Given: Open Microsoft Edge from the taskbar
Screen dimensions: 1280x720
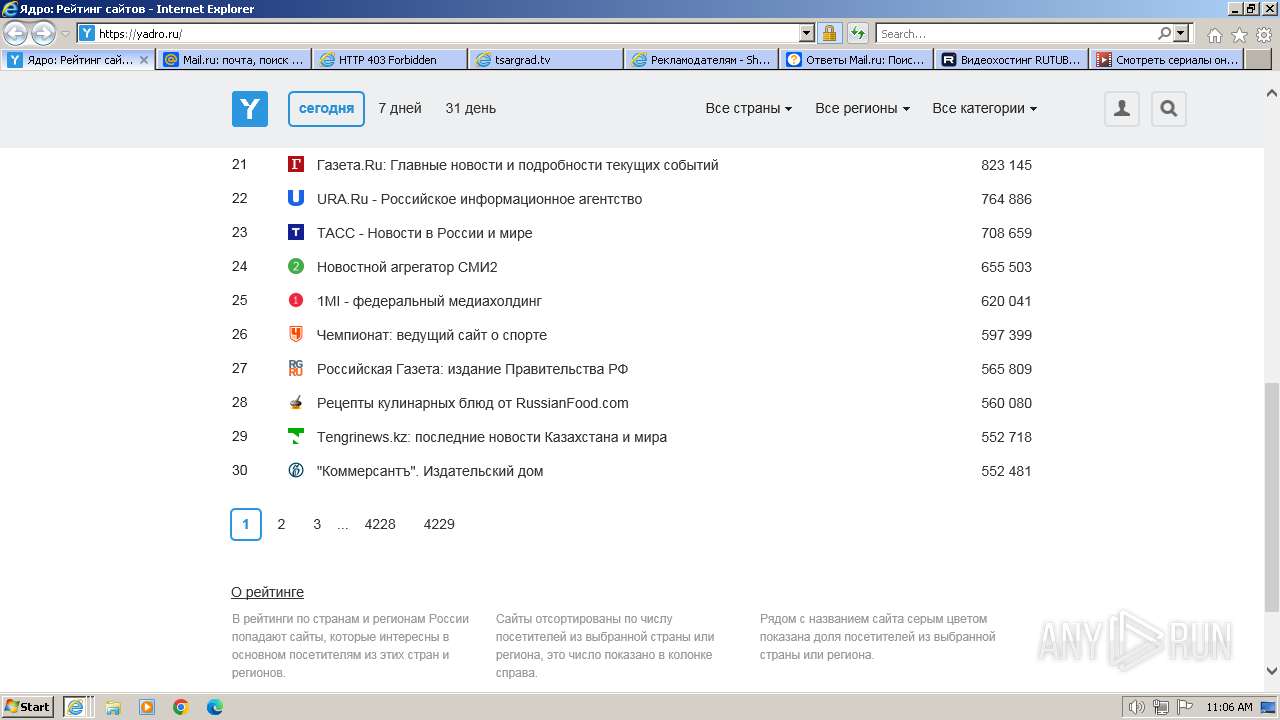Looking at the screenshot, I should (x=215, y=707).
